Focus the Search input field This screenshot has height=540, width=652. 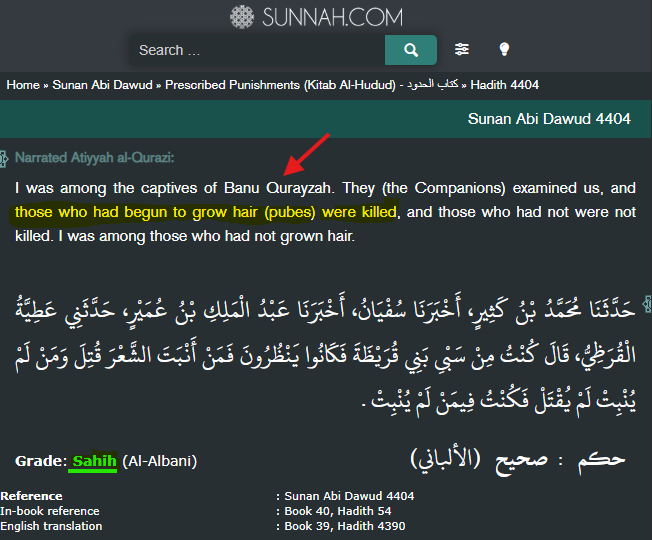257,50
